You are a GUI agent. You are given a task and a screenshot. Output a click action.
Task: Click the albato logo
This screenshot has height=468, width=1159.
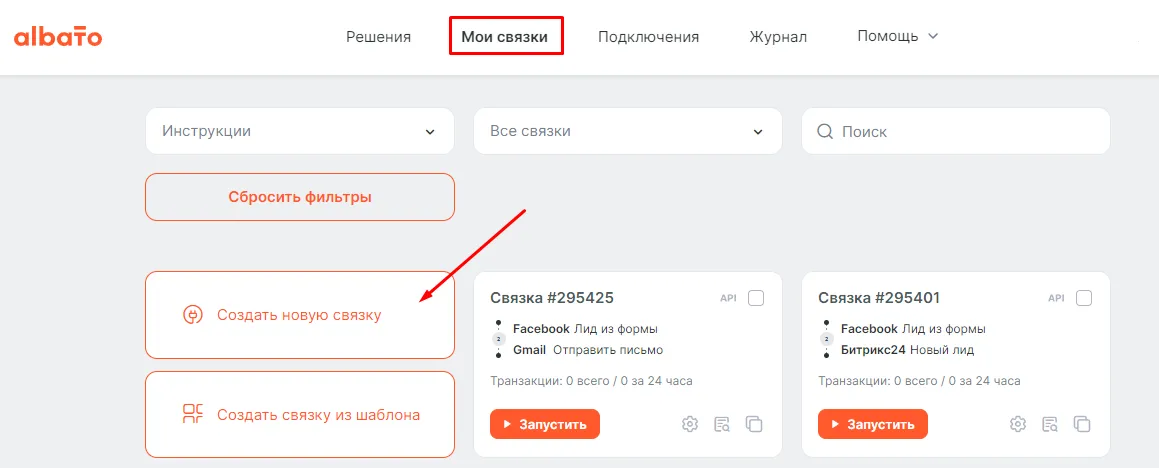pos(58,37)
